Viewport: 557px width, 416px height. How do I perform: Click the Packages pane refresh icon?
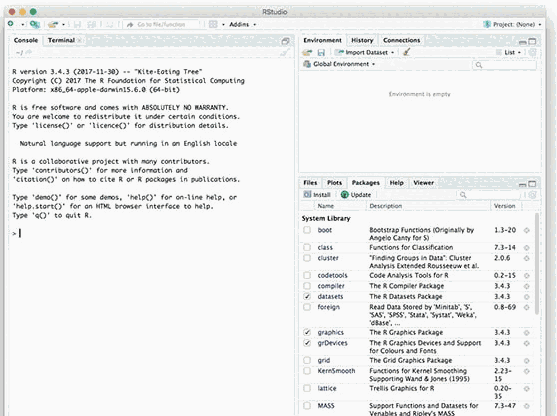(532, 195)
